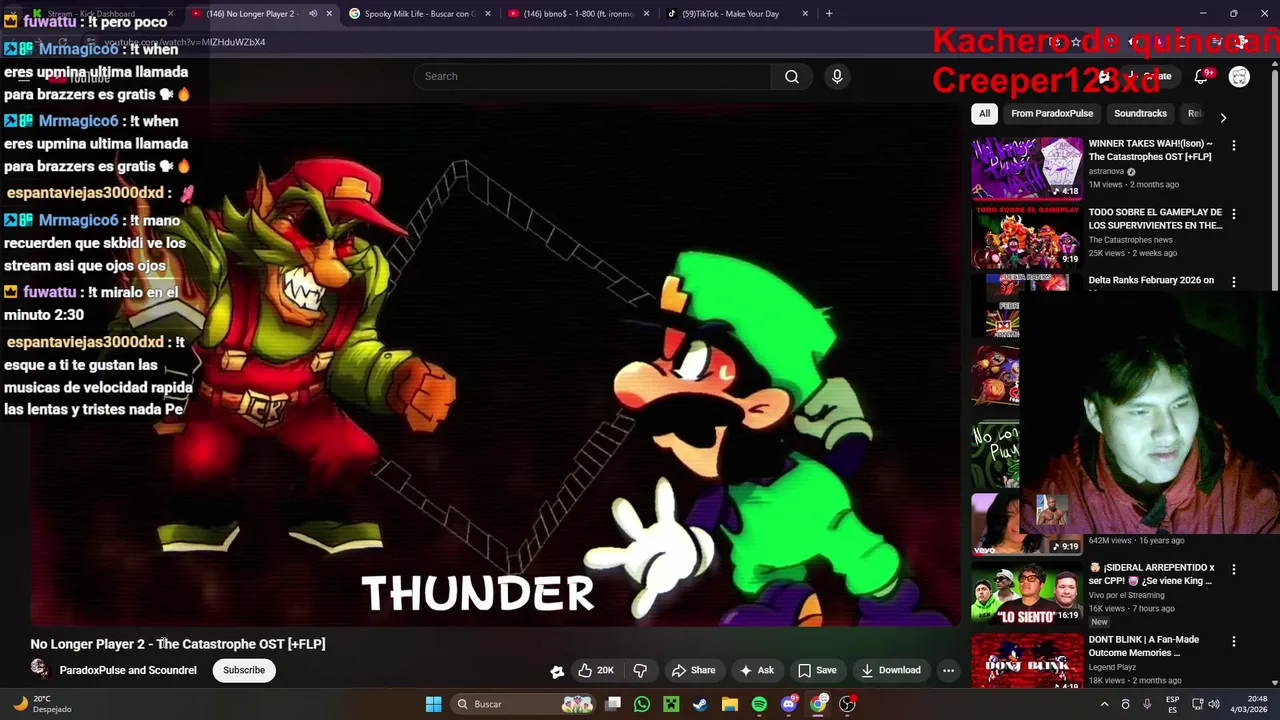Open 'The Catastrophes news' channel name
This screenshot has width=1280, height=720.
(x=1130, y=240)
